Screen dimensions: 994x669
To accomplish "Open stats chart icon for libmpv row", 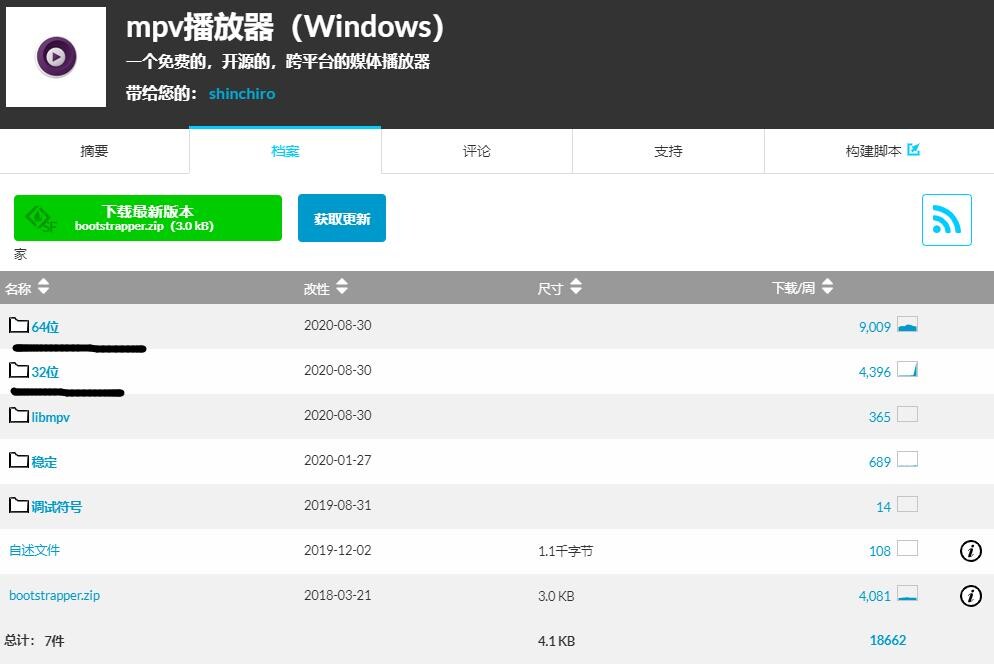I will [908, 415].
